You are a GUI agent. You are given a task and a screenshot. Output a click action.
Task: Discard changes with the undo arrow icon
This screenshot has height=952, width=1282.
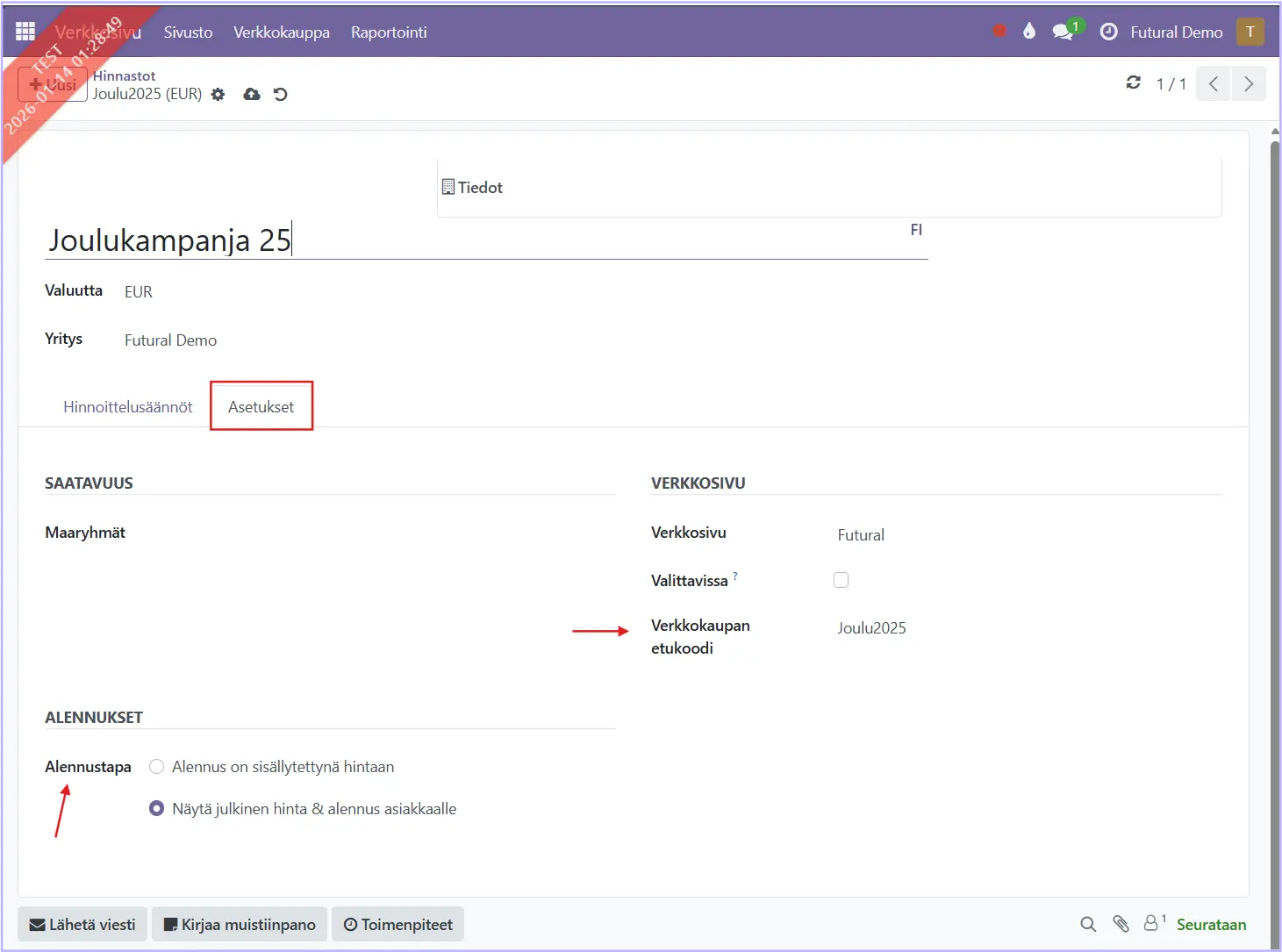[281, 95]
